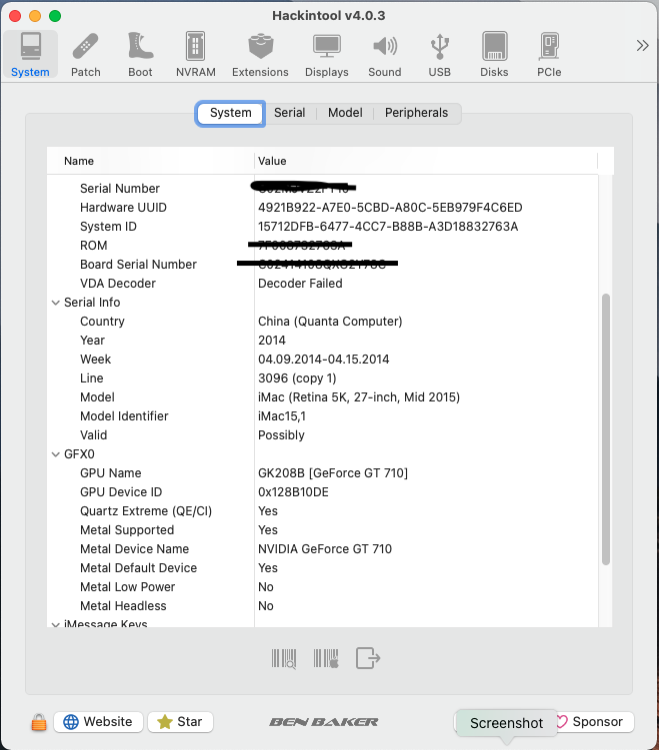Select the Hardware UUID row
The image size is (659, 750).
tap(323, 208)
